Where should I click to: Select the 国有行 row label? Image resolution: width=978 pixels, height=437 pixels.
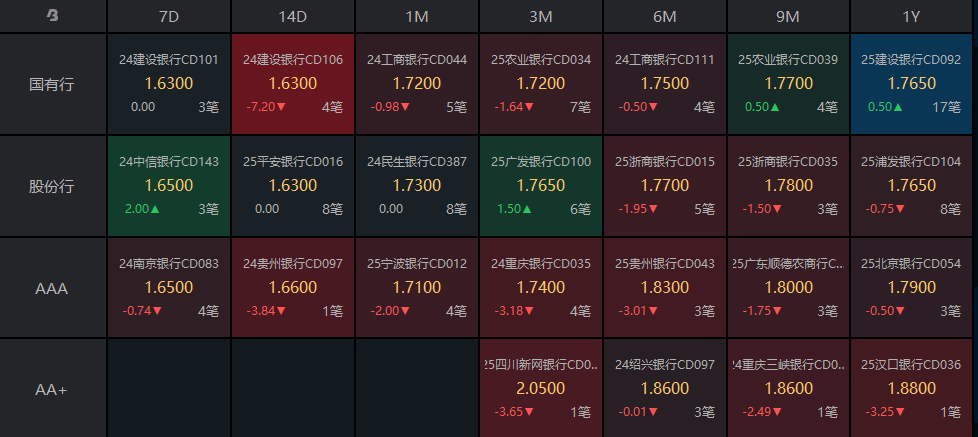pyautogui.click(x=52, y=84)
